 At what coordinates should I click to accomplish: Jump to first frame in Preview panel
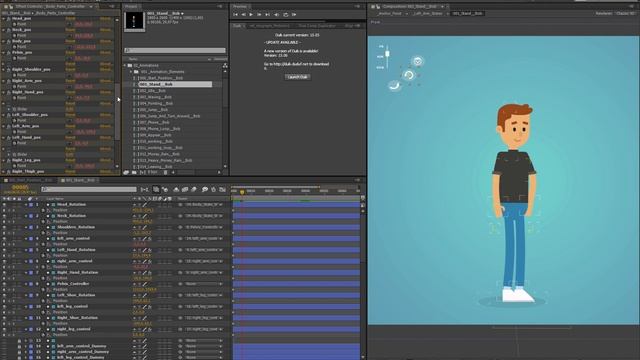click(x=235, y=14)
